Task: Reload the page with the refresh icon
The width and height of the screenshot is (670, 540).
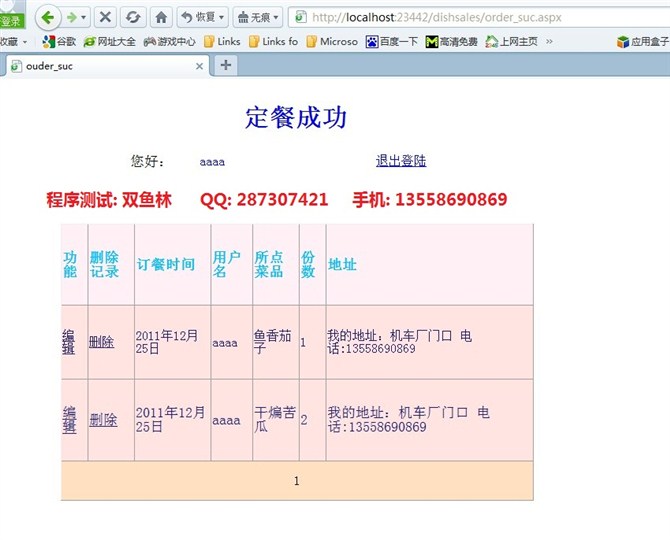Action: [x=133, y=18]
